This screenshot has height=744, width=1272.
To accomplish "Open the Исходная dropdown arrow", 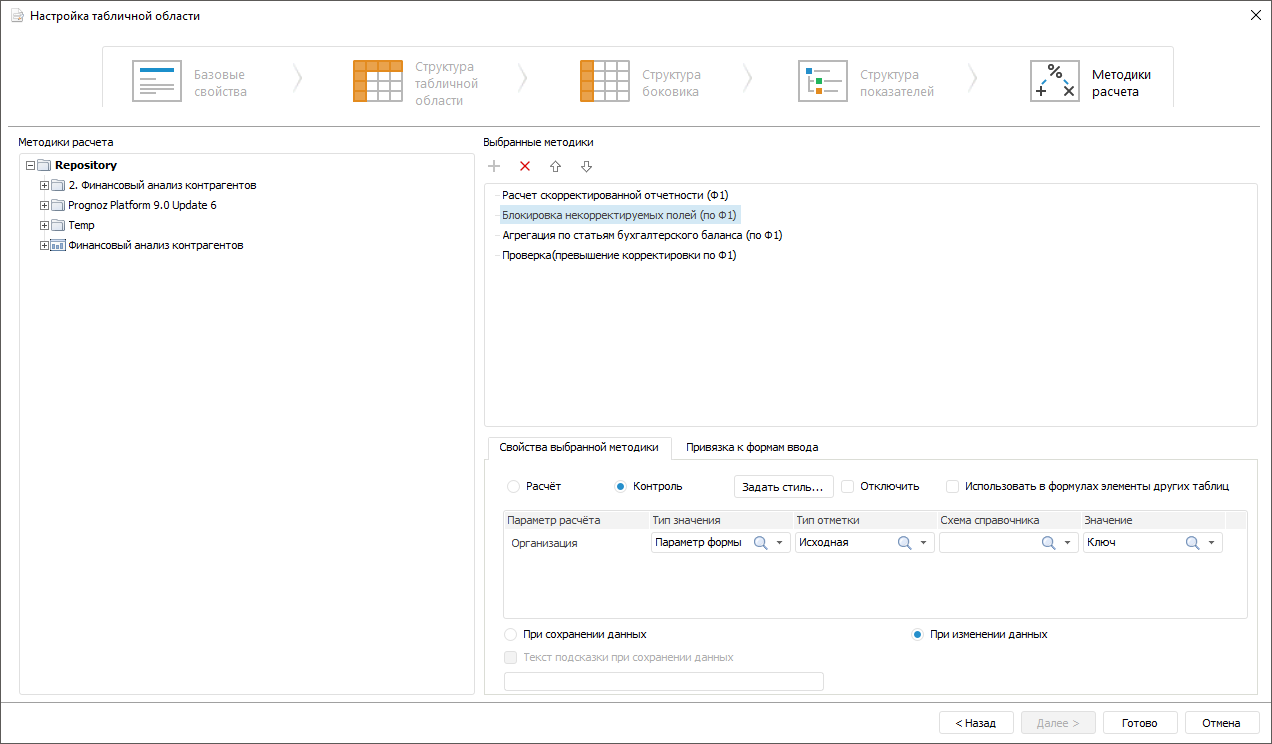I will pyautogui.click(x=924, y=543).
